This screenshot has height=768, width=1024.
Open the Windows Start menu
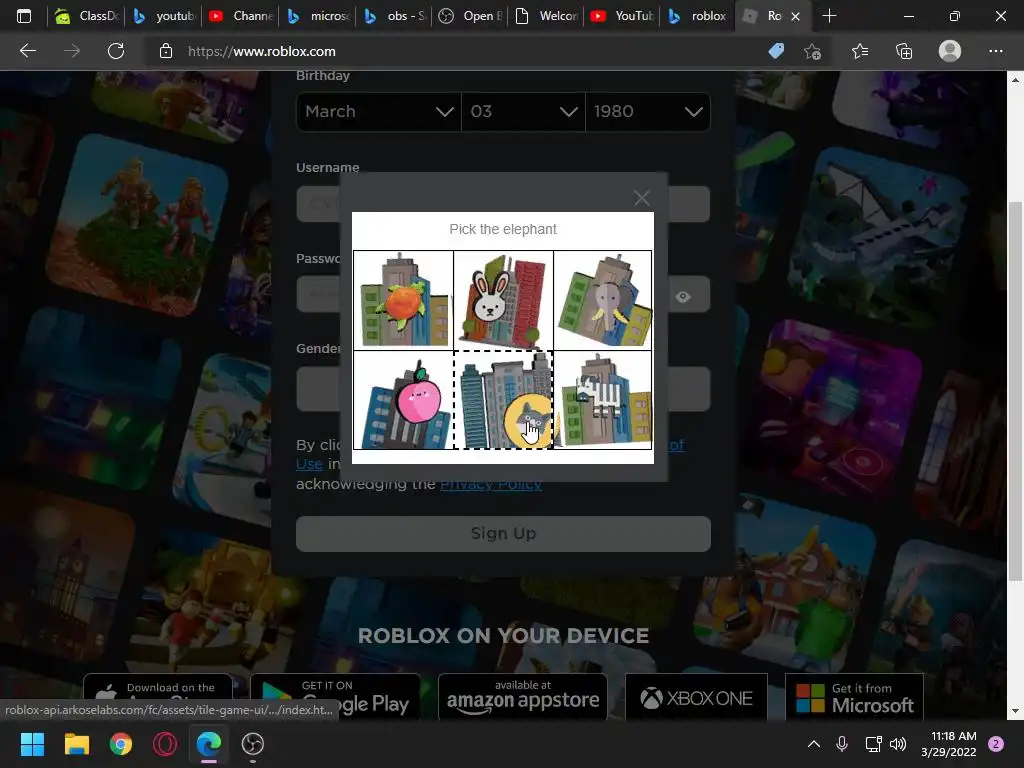[32, 744]
